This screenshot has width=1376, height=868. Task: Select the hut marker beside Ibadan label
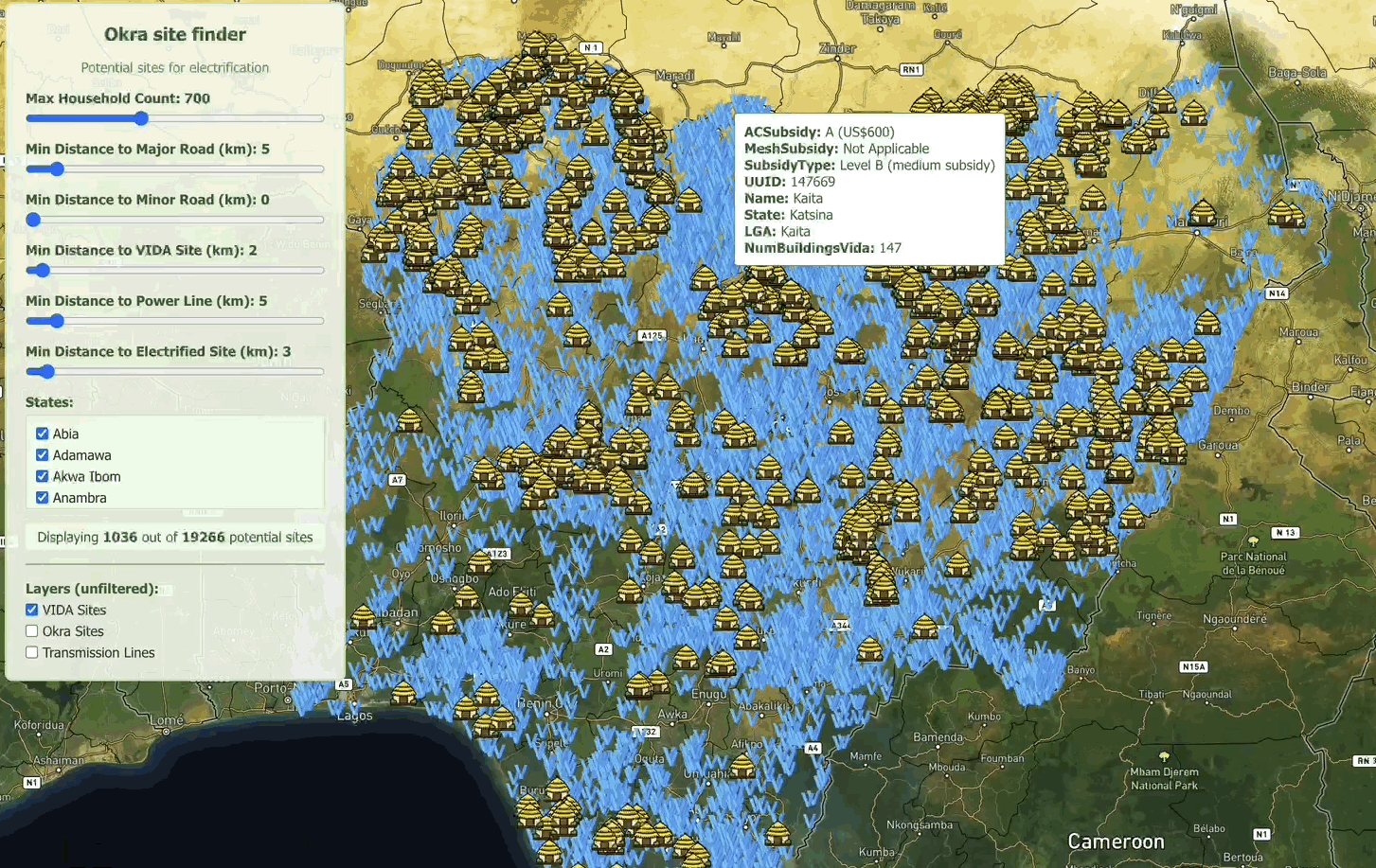(364, 617)
